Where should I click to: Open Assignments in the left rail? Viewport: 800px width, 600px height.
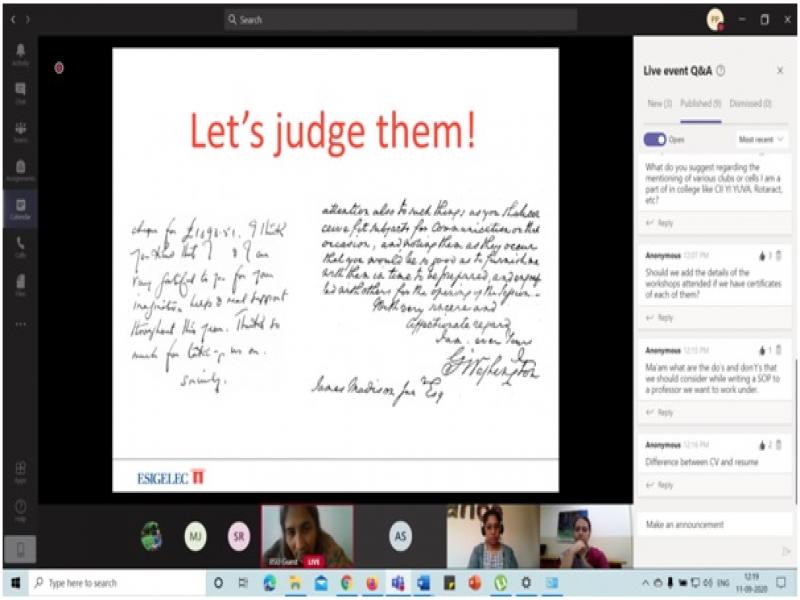[20, 170]
